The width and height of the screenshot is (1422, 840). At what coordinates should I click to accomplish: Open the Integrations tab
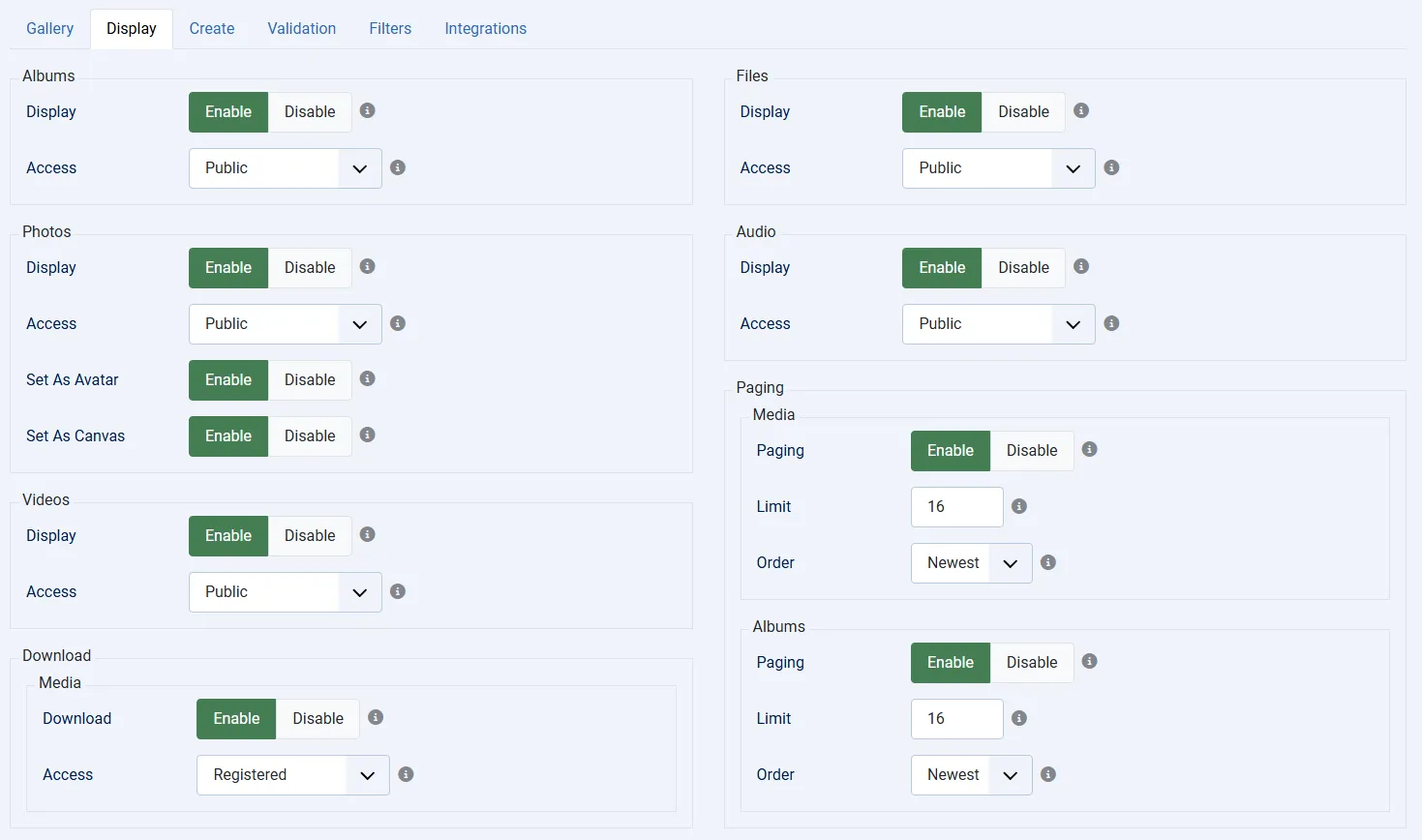click(485, 29)
